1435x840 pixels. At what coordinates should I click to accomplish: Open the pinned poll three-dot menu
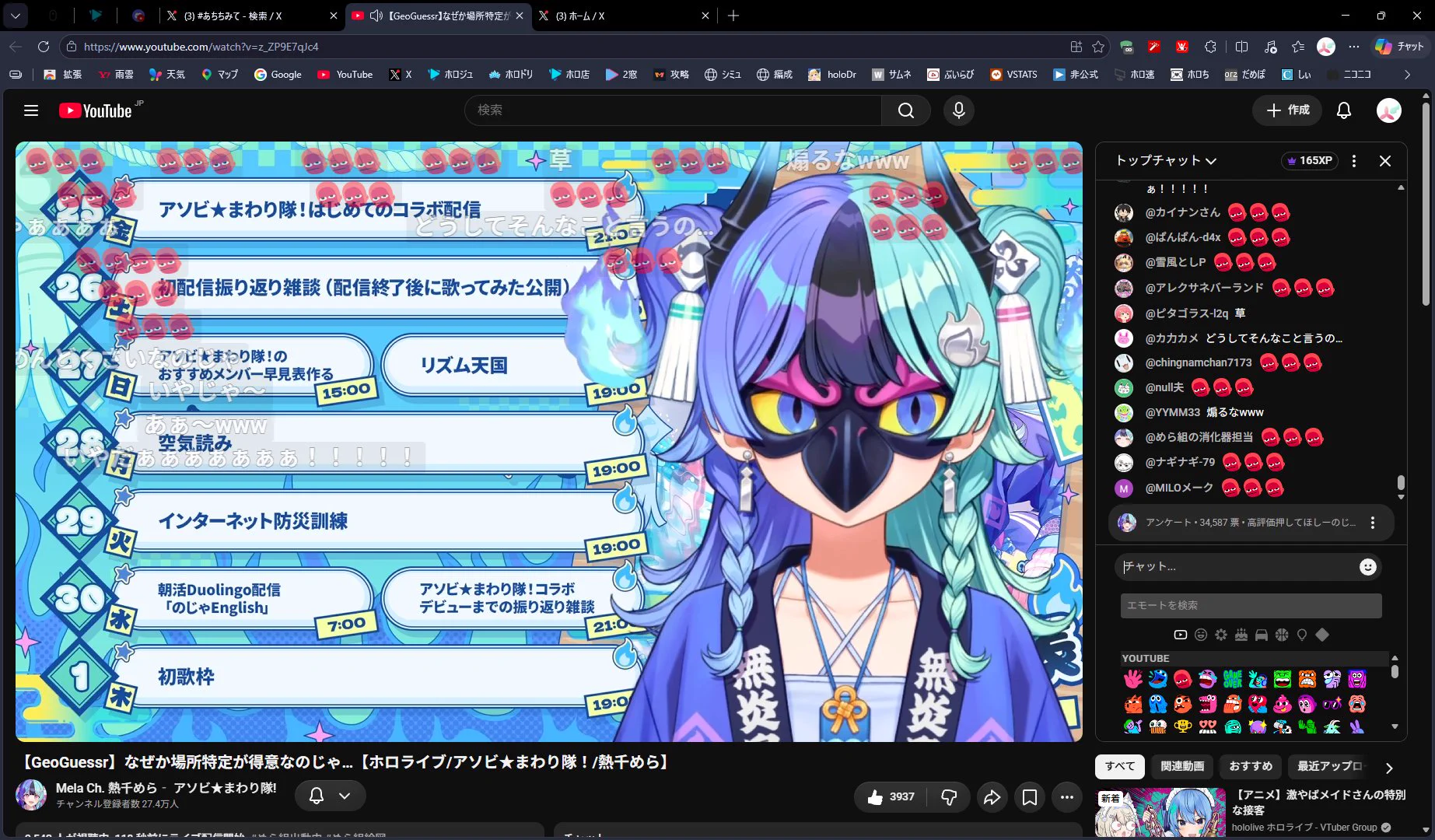[1373, 523]
